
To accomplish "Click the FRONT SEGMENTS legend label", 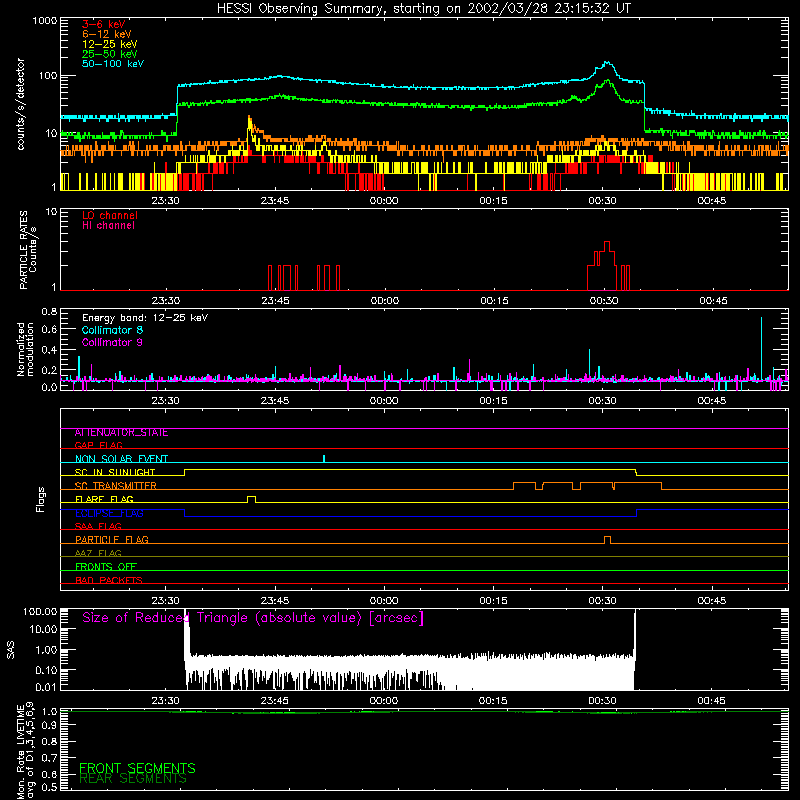I will [x=137, y=768].
